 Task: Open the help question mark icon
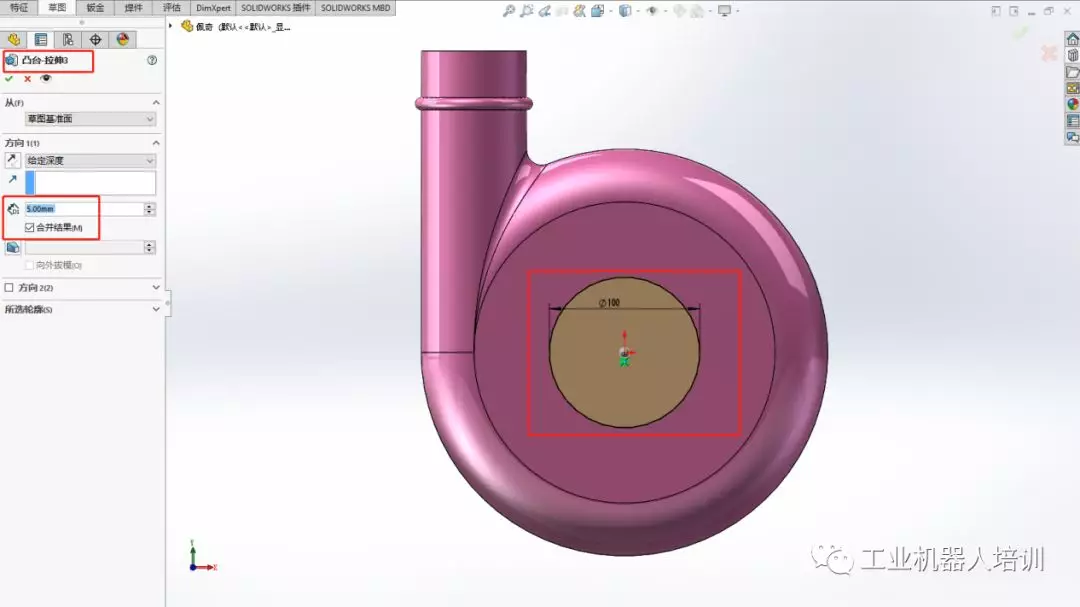point(152,60)
